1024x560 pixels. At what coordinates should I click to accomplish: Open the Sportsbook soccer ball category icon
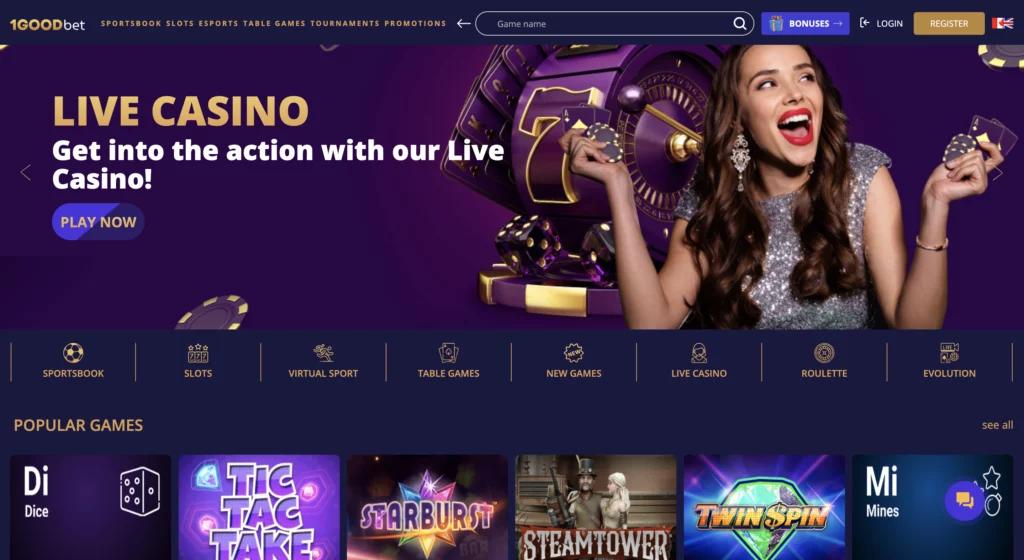click(x=73, y=353)
